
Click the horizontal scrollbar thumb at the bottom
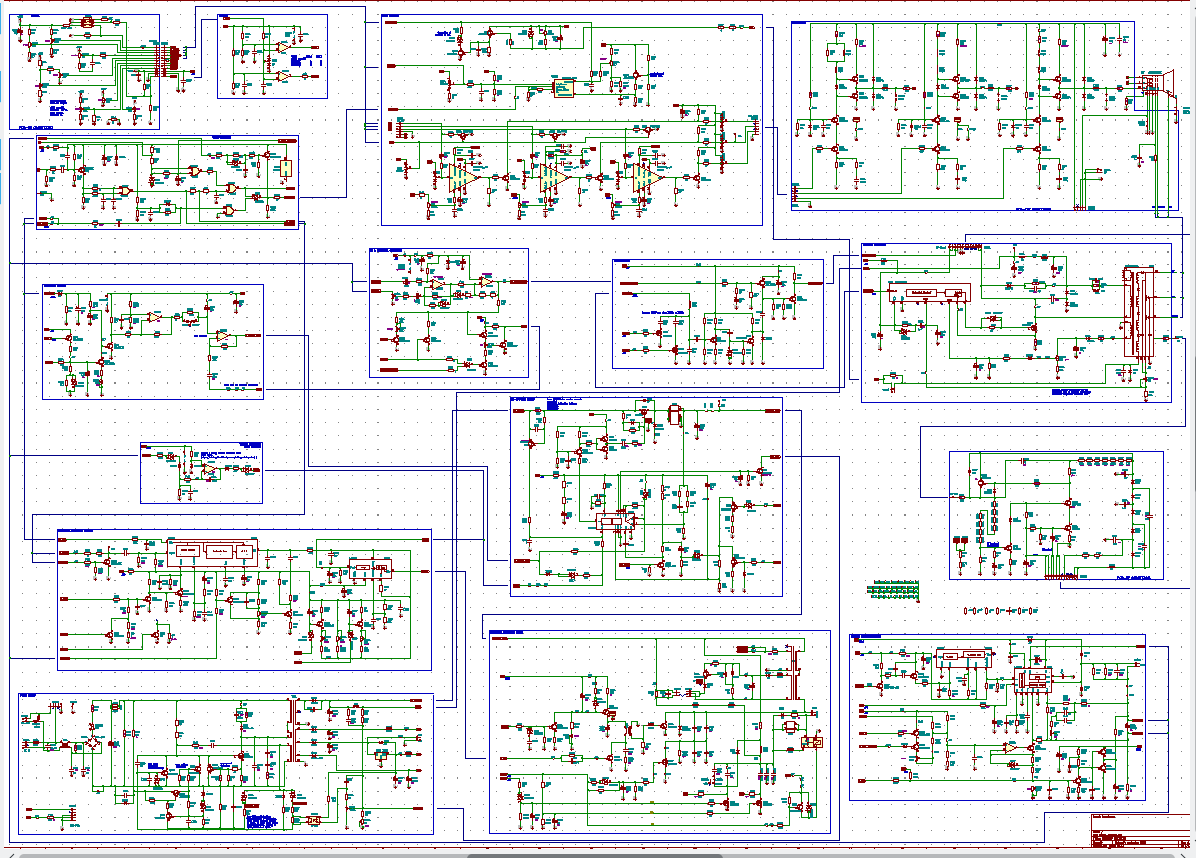(595, 855)
